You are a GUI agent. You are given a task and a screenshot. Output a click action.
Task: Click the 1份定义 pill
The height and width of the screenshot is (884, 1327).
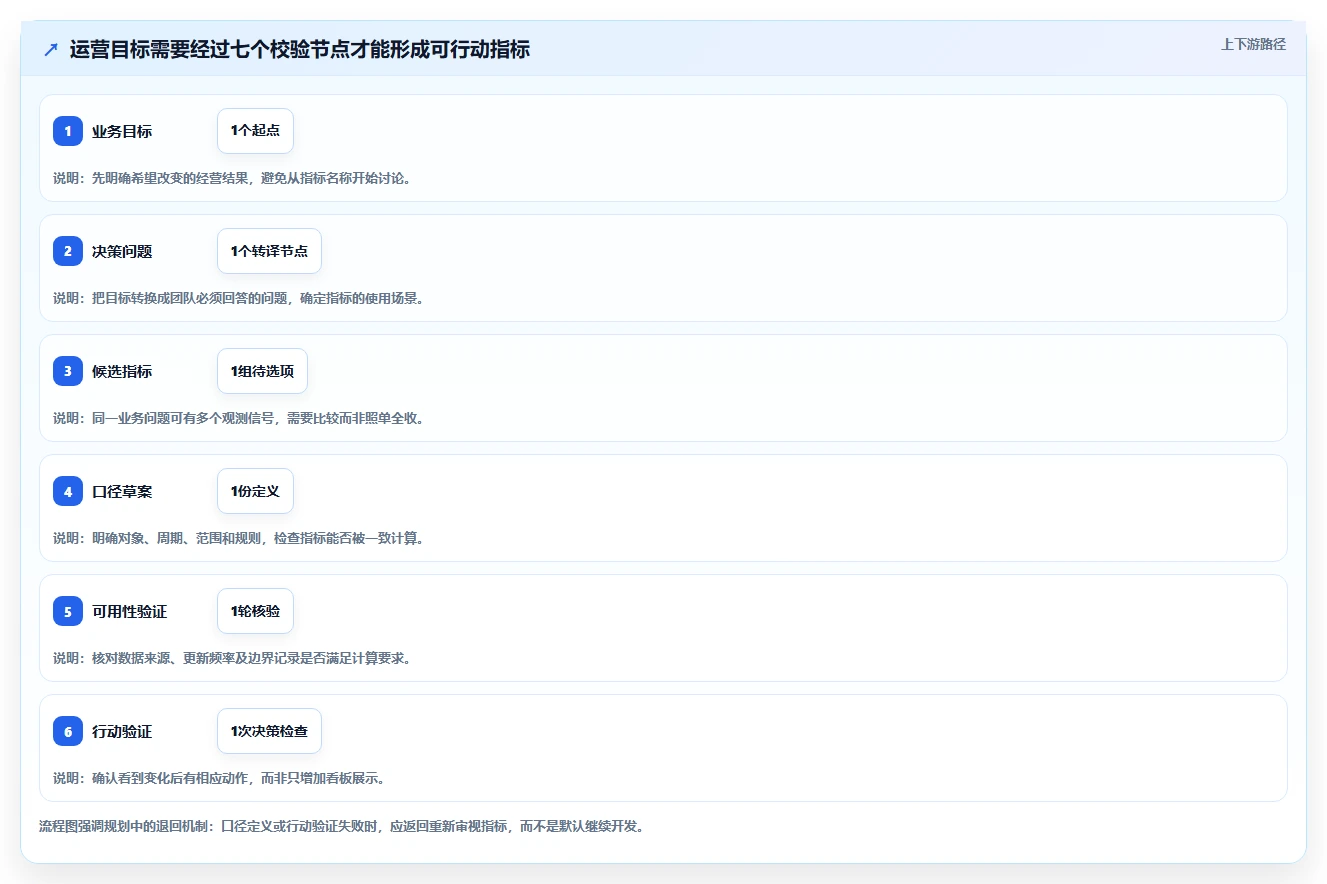point(255,491)
